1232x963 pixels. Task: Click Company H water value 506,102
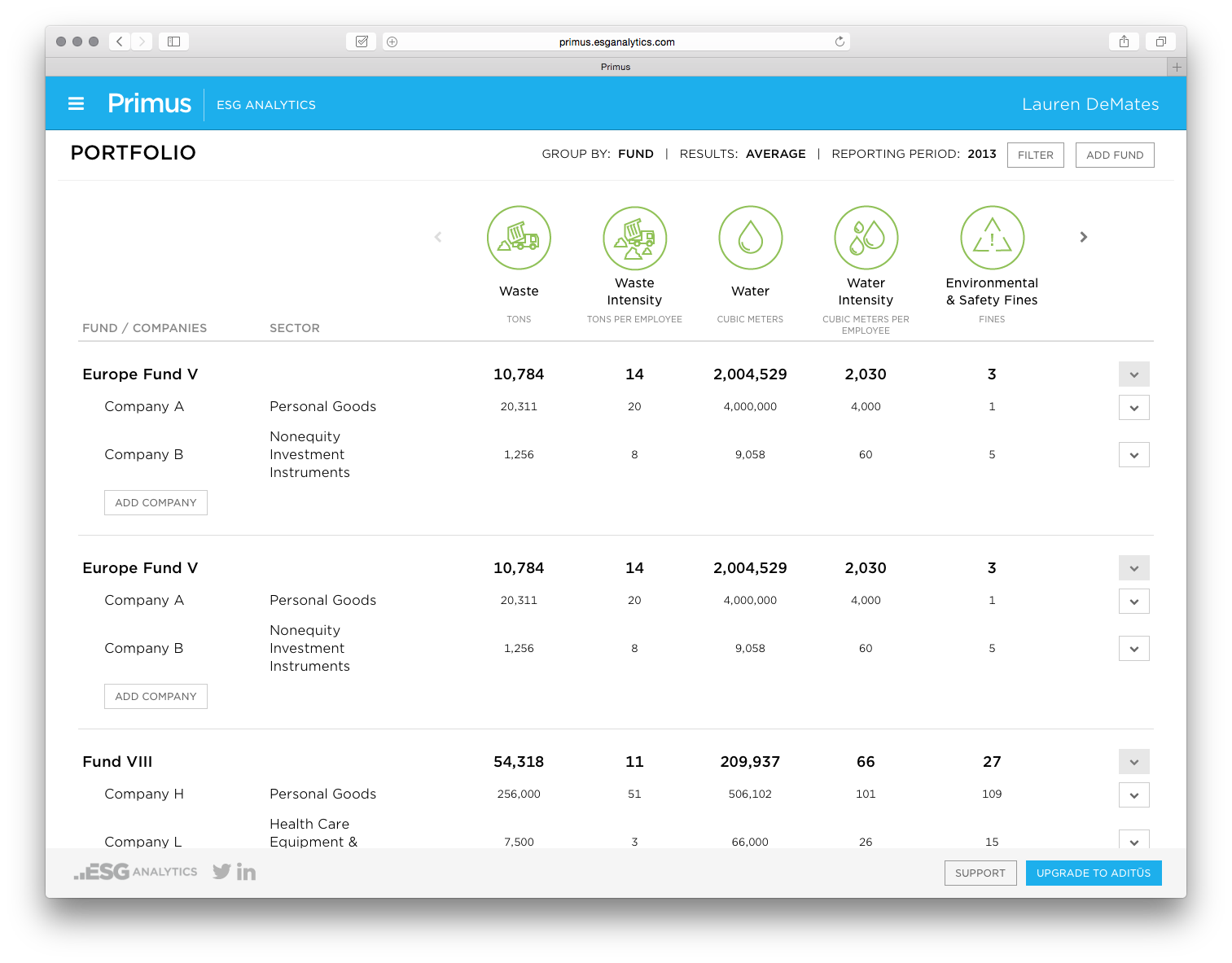click(x=750, y=794)
